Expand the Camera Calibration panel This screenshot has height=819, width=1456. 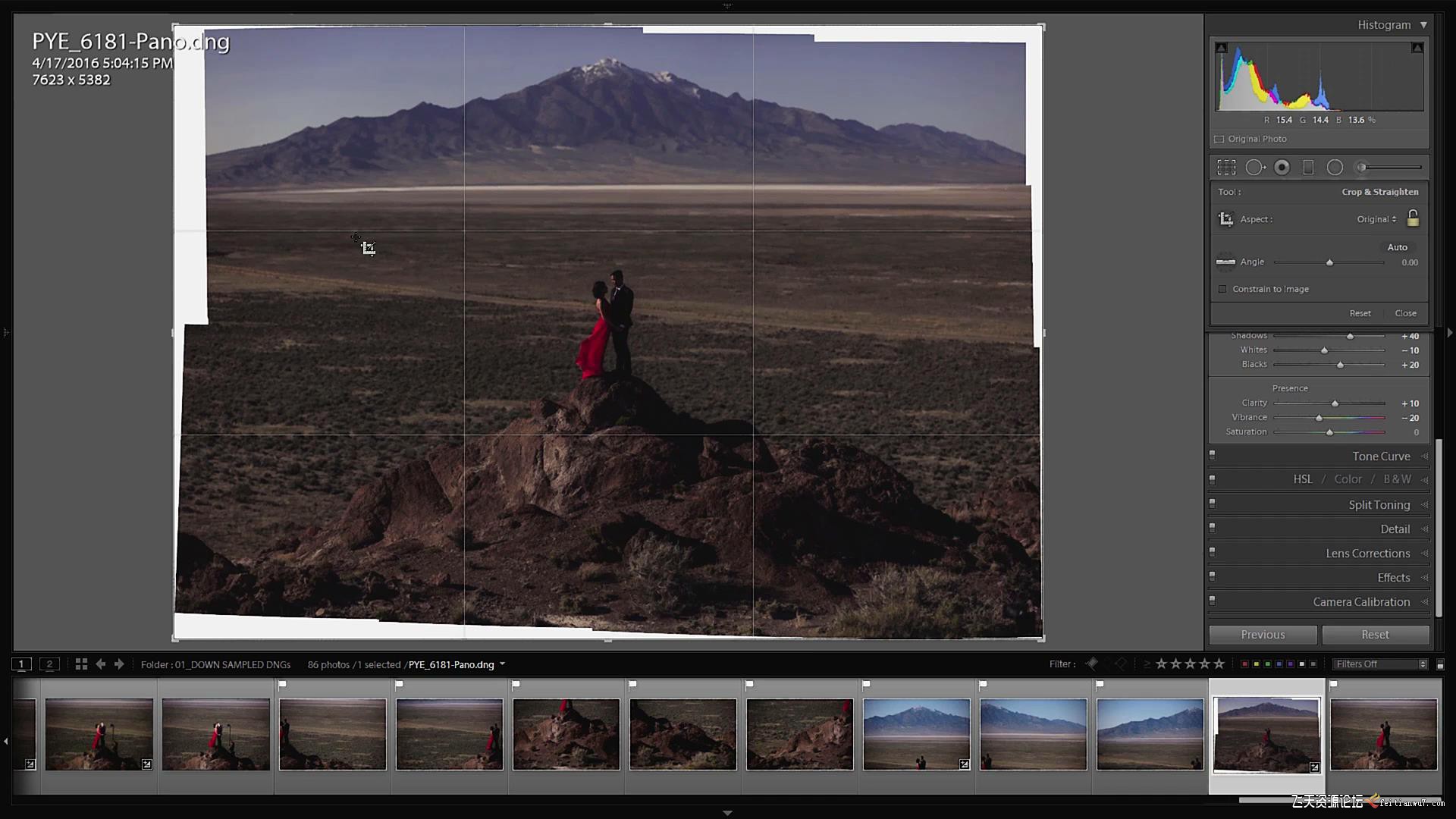(x=1361, y=602)
